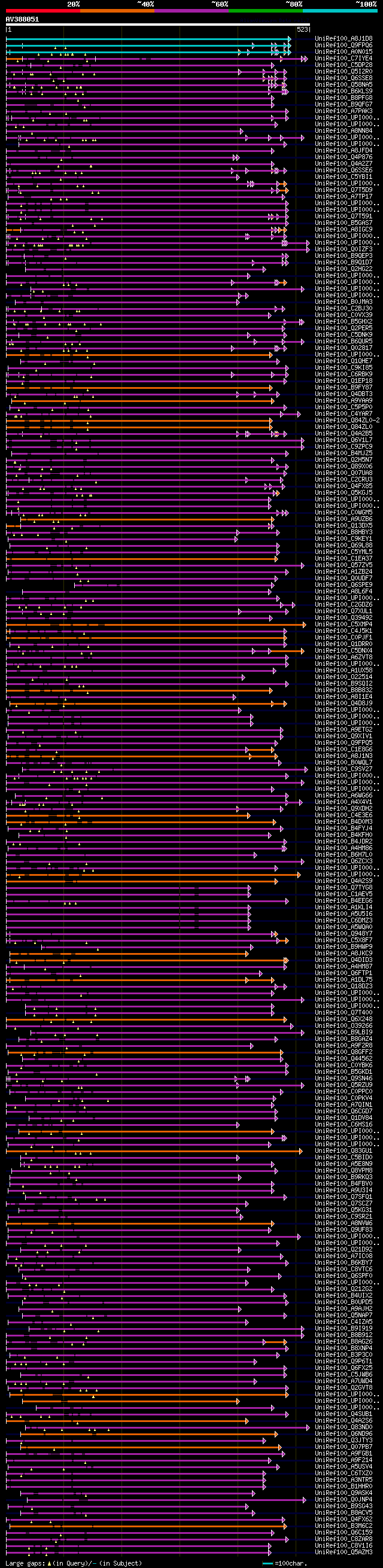Click hit label UniRef100_Q2HG22
The height and width of the screenshot is (1568, 383).
344,269
